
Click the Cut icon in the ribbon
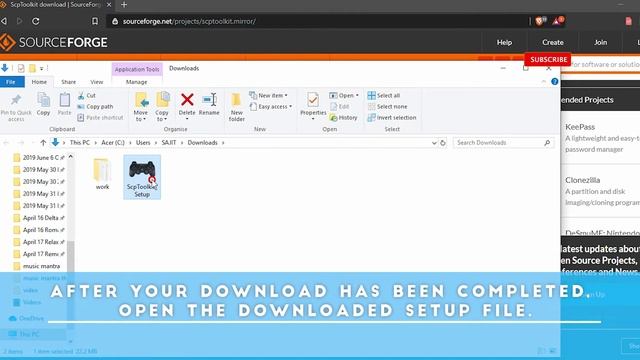[81, 96]
